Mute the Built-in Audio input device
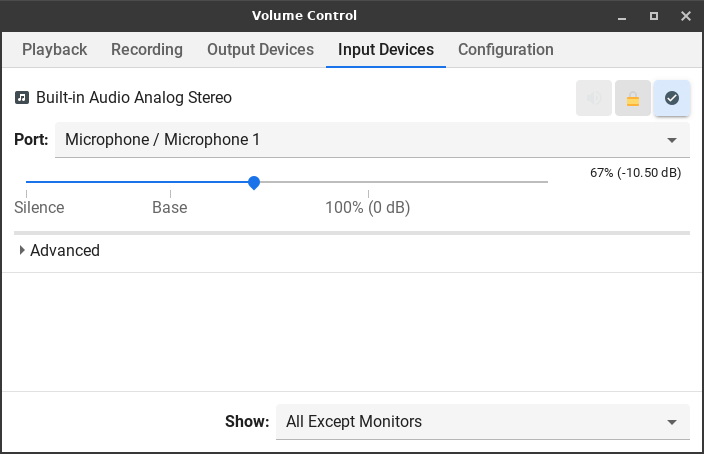This screenshot has width=704, height=454. tap(594, 98)
